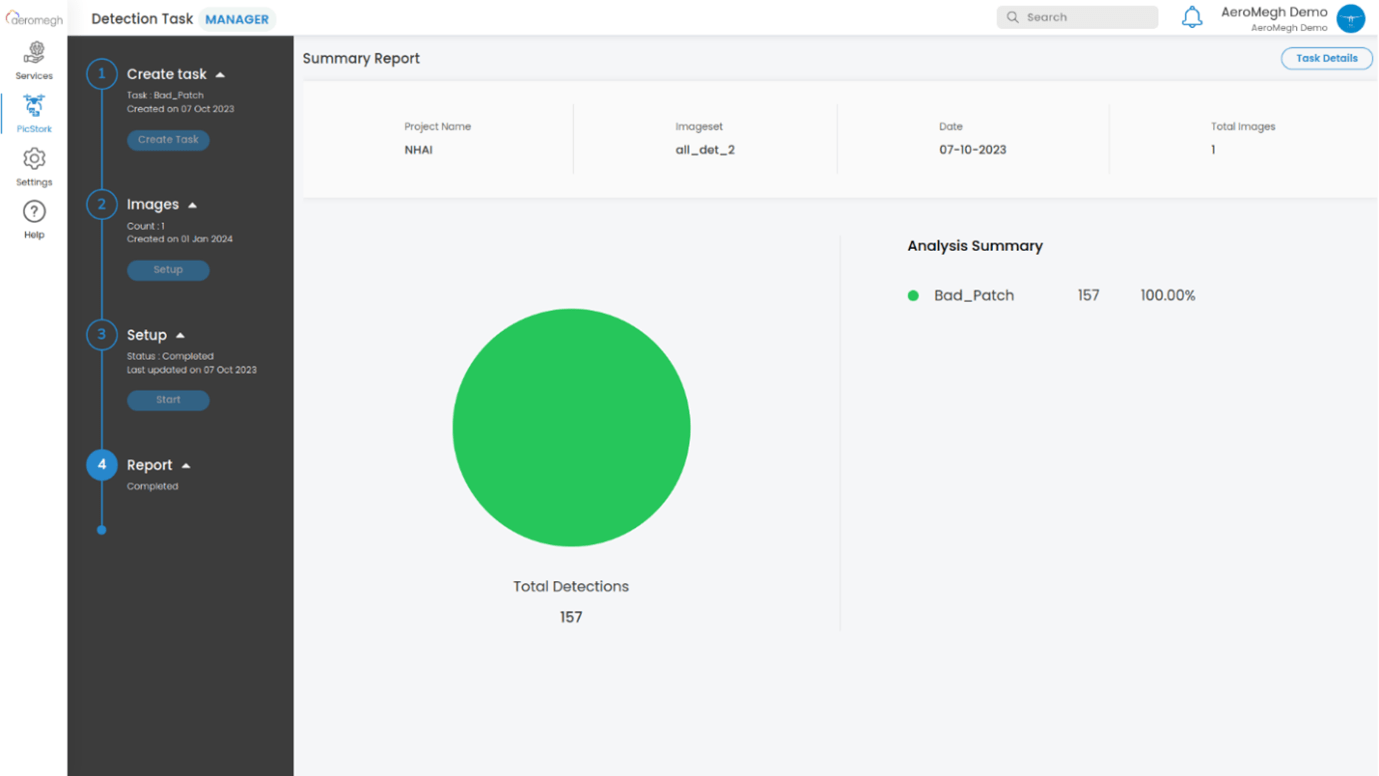Screen dimensions: 1379x776
Task: Open Task Details
Action: pyautogui.click(x=1326, y=58)
